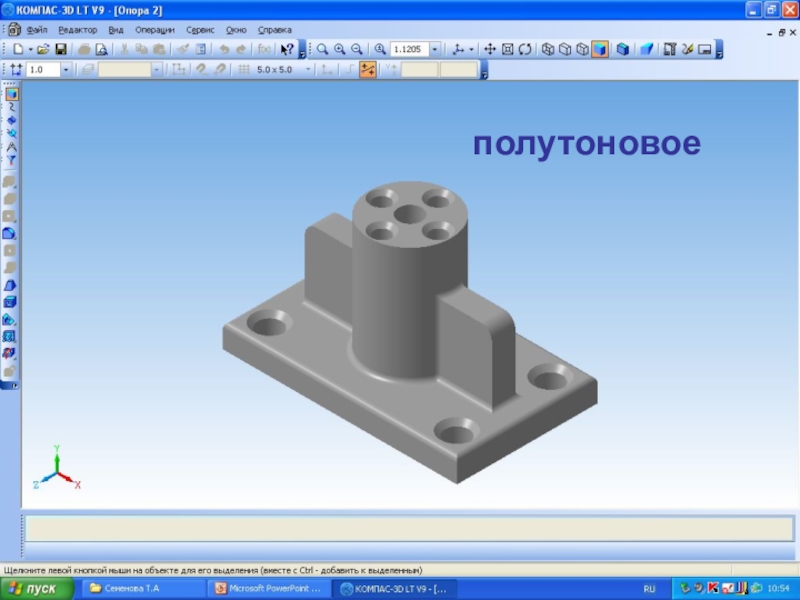Select the Pan (move view) tool
800x600 pixels.
point(490,49)
